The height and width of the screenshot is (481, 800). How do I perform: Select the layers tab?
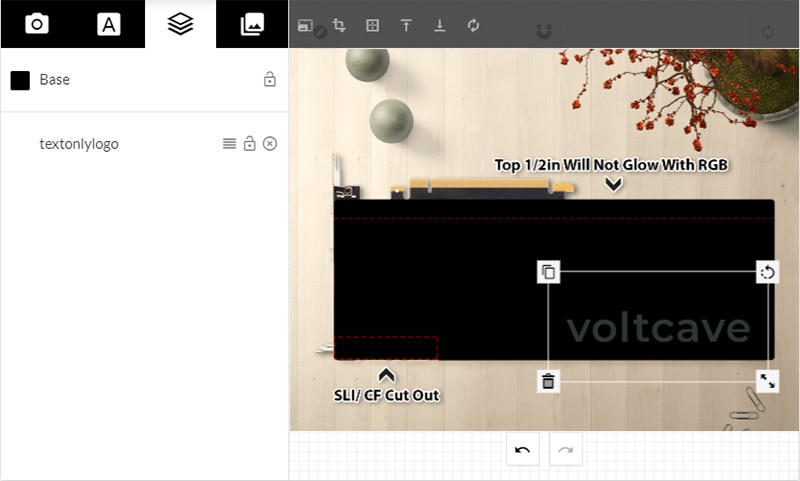click(x=180, y=24)
